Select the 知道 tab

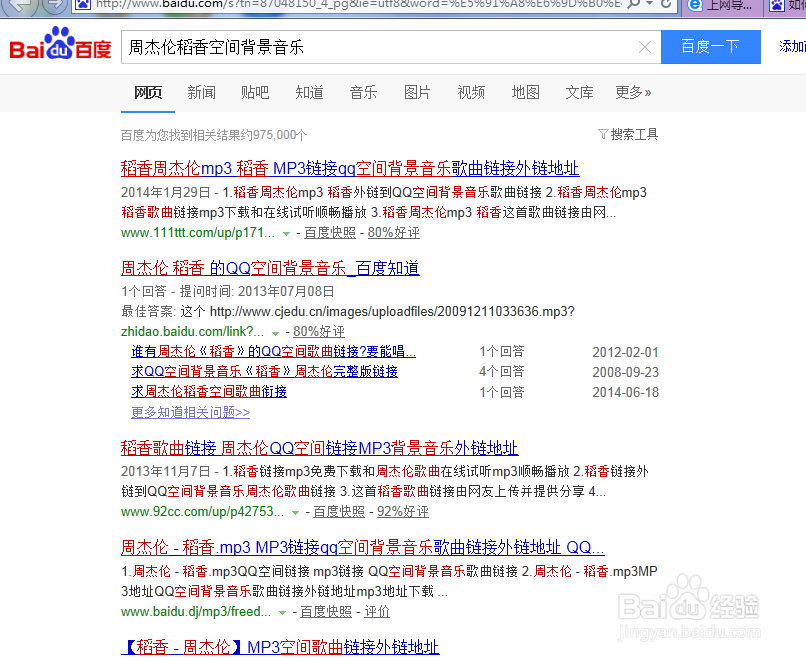point(309,93)
